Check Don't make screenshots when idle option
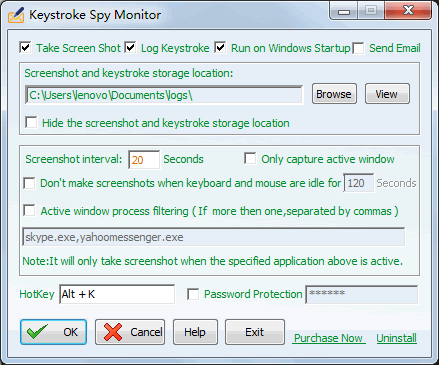The height and width of the screenshot is (365, 439). tap(29, 183)
